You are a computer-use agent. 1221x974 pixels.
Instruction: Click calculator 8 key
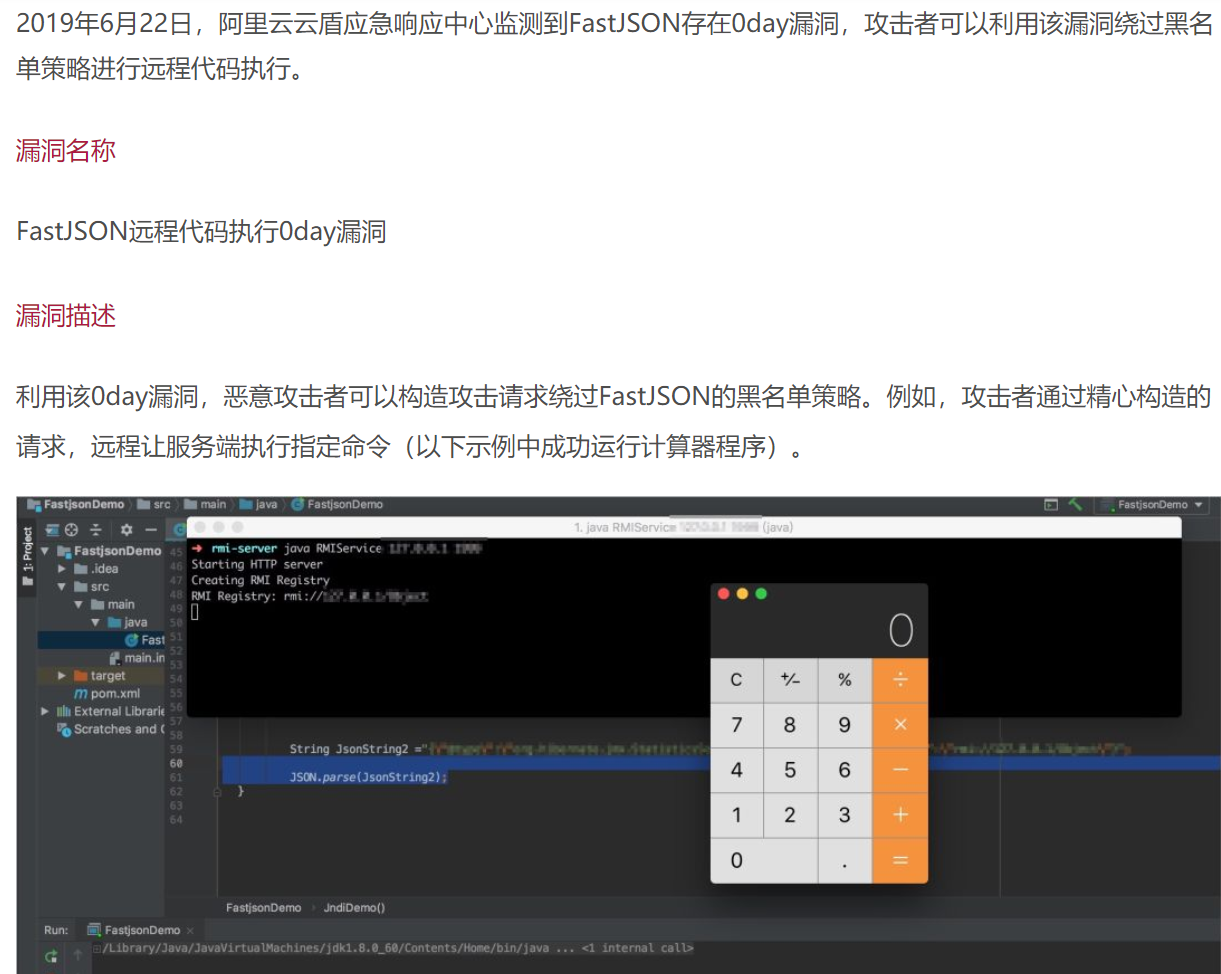(790, 725)
